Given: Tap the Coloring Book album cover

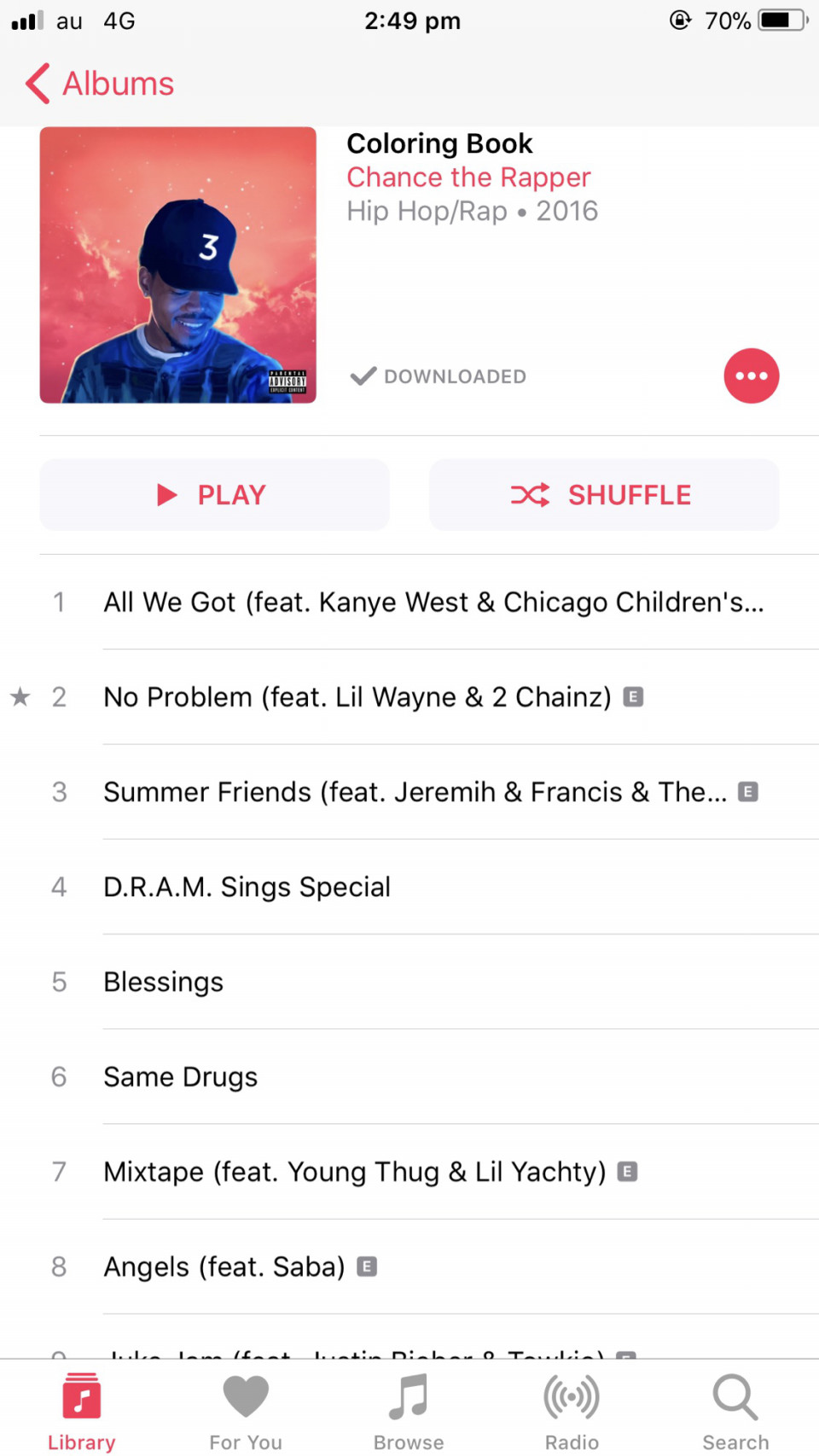Looking at the screenshot, I should [177, 265].
